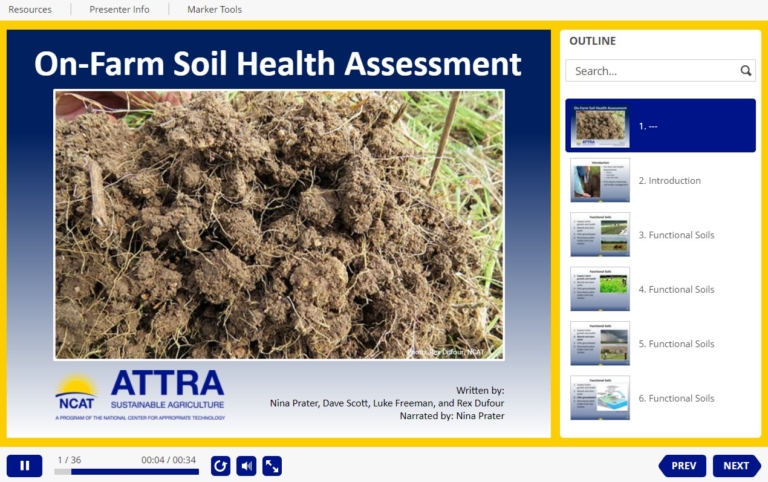
Task: Click the soil photo on the slide
Action: point(279,224)
